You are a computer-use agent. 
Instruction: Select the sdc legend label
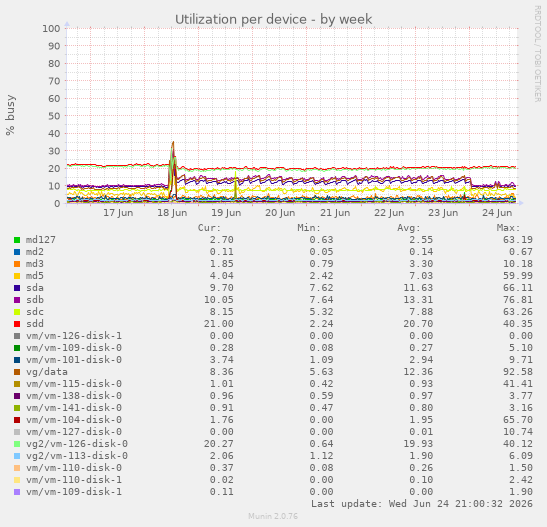point(35,312)
